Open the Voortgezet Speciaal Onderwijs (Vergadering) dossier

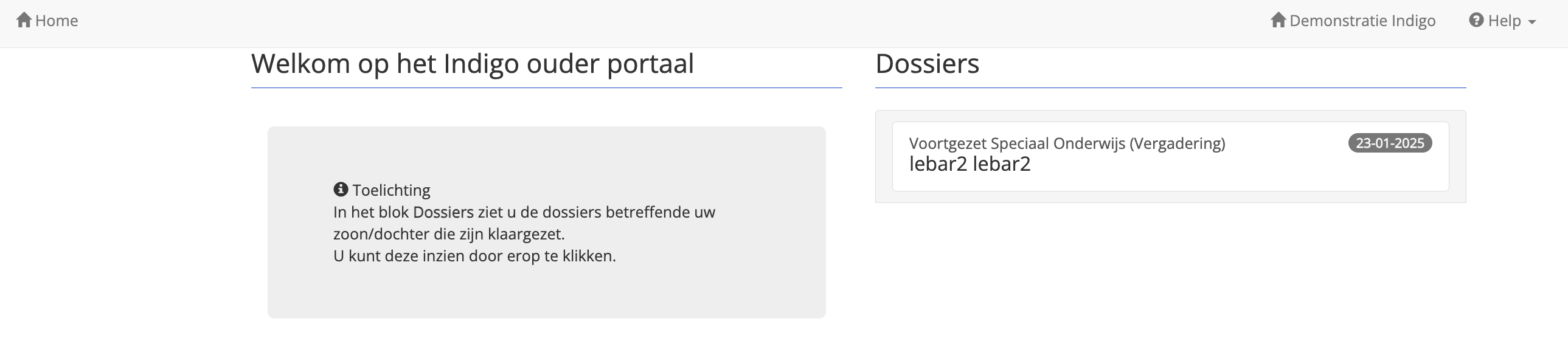(1066, 143)
